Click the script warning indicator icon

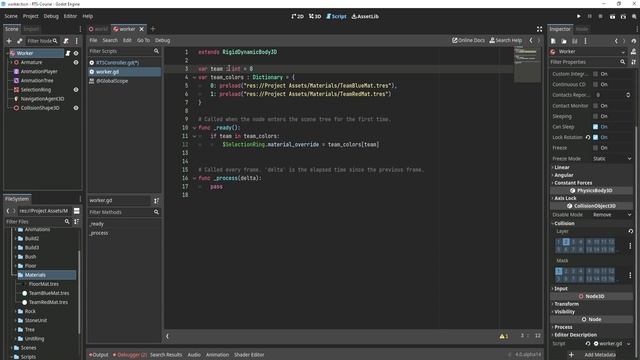(504, 336)
